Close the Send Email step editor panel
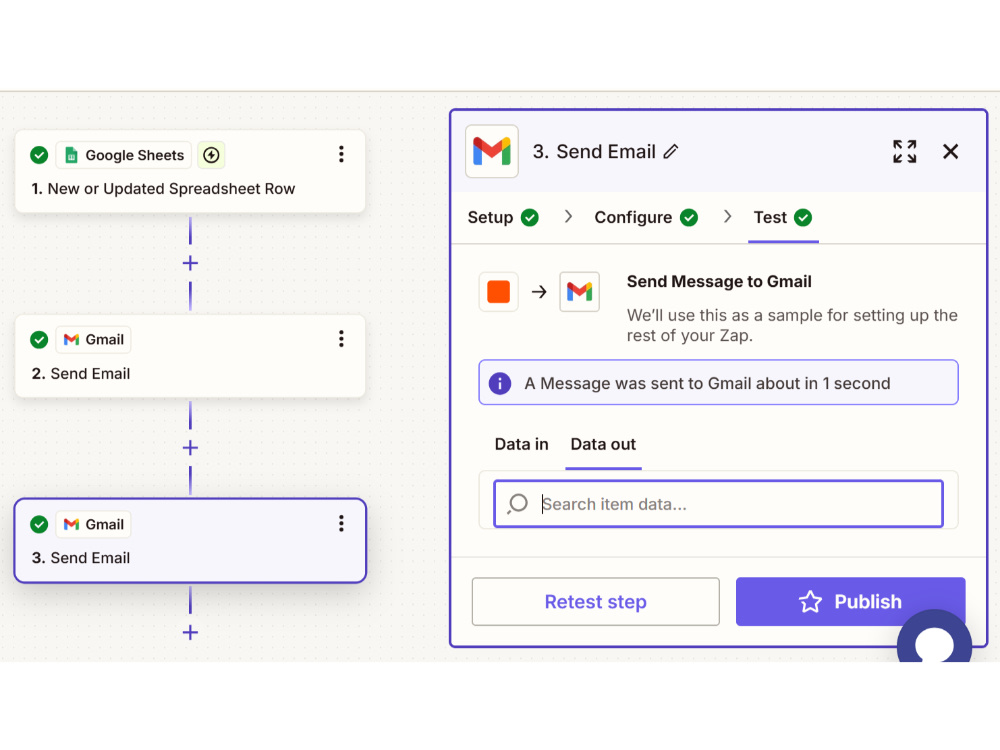The height and width of the screenshot is (750, 1000). point(950,152)
